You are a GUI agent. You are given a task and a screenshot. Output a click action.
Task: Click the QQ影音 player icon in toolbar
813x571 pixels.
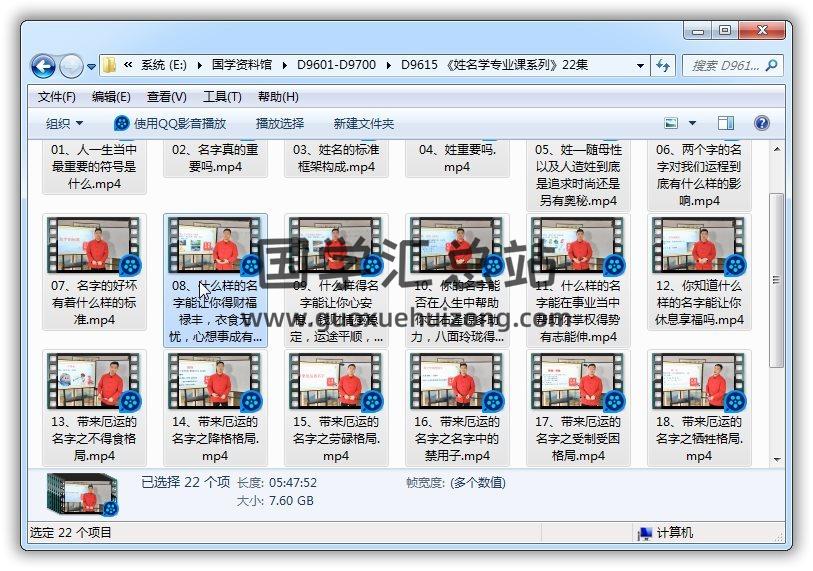pos(122,123)
